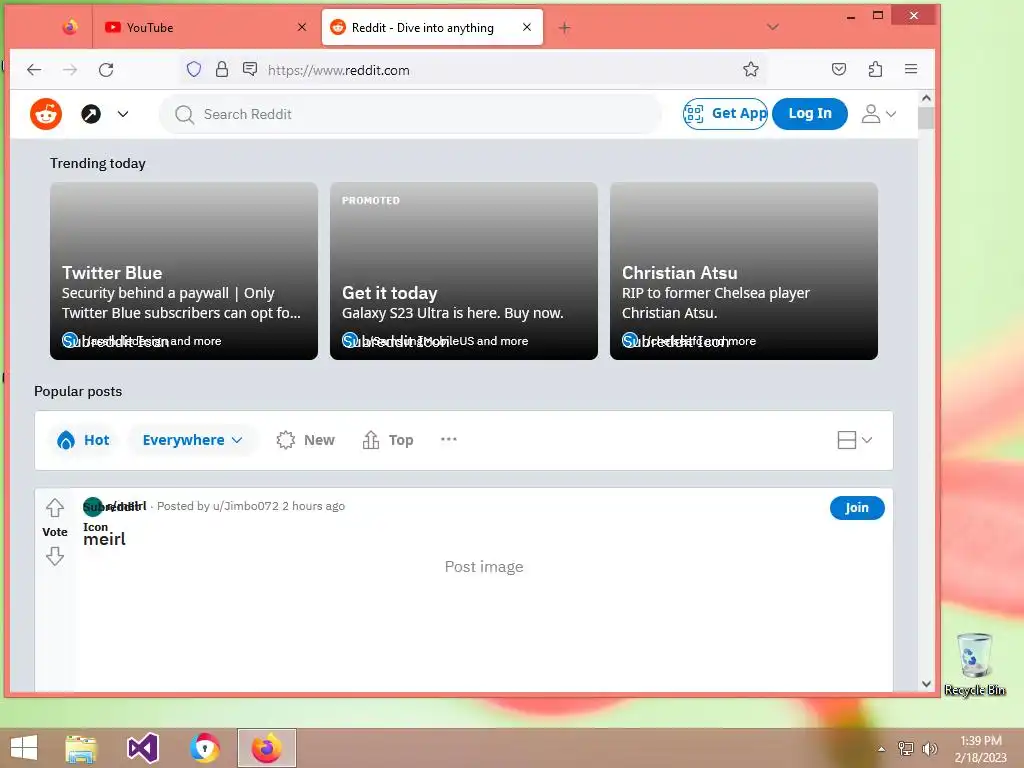Bookmark this page with star icon

click(x=750, y=69)
